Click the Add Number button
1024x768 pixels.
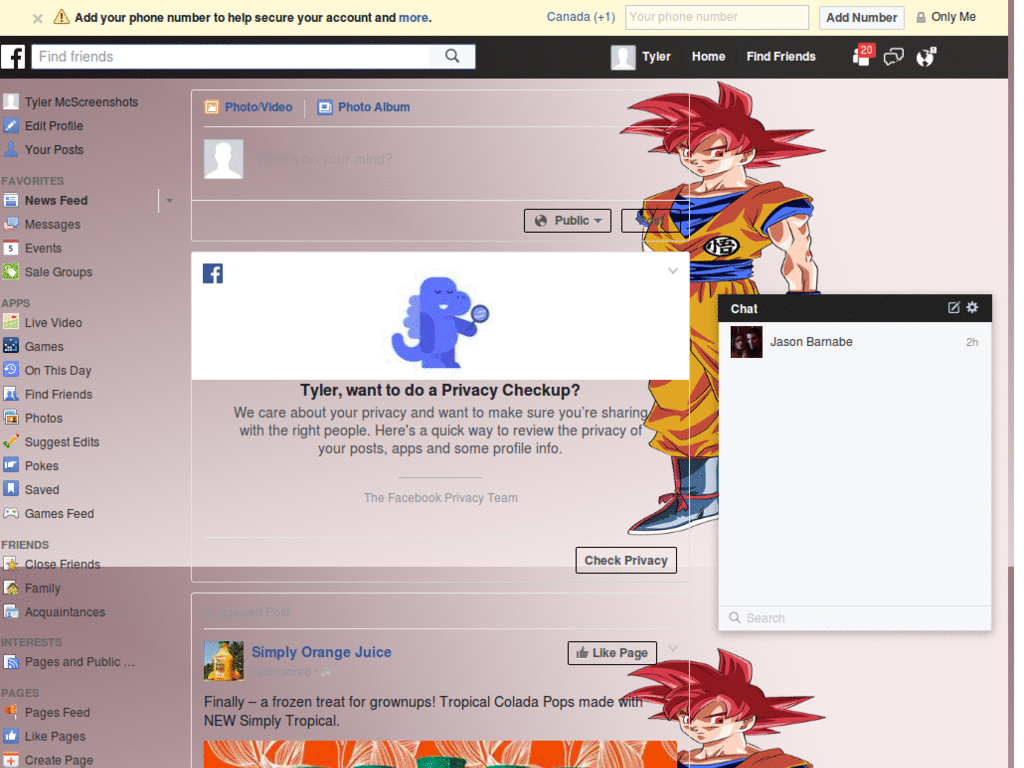pyautogui.click(x=861, y=17)
